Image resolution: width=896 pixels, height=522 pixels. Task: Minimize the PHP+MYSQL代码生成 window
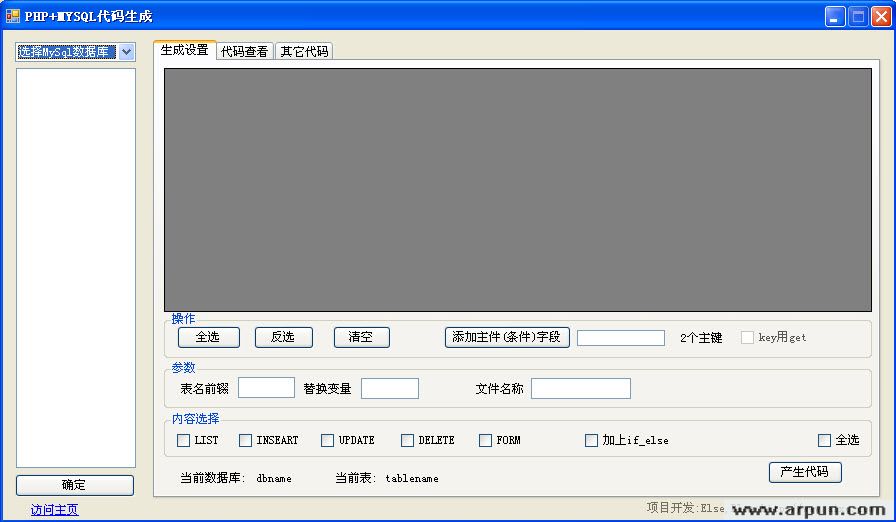pos(835,17)
